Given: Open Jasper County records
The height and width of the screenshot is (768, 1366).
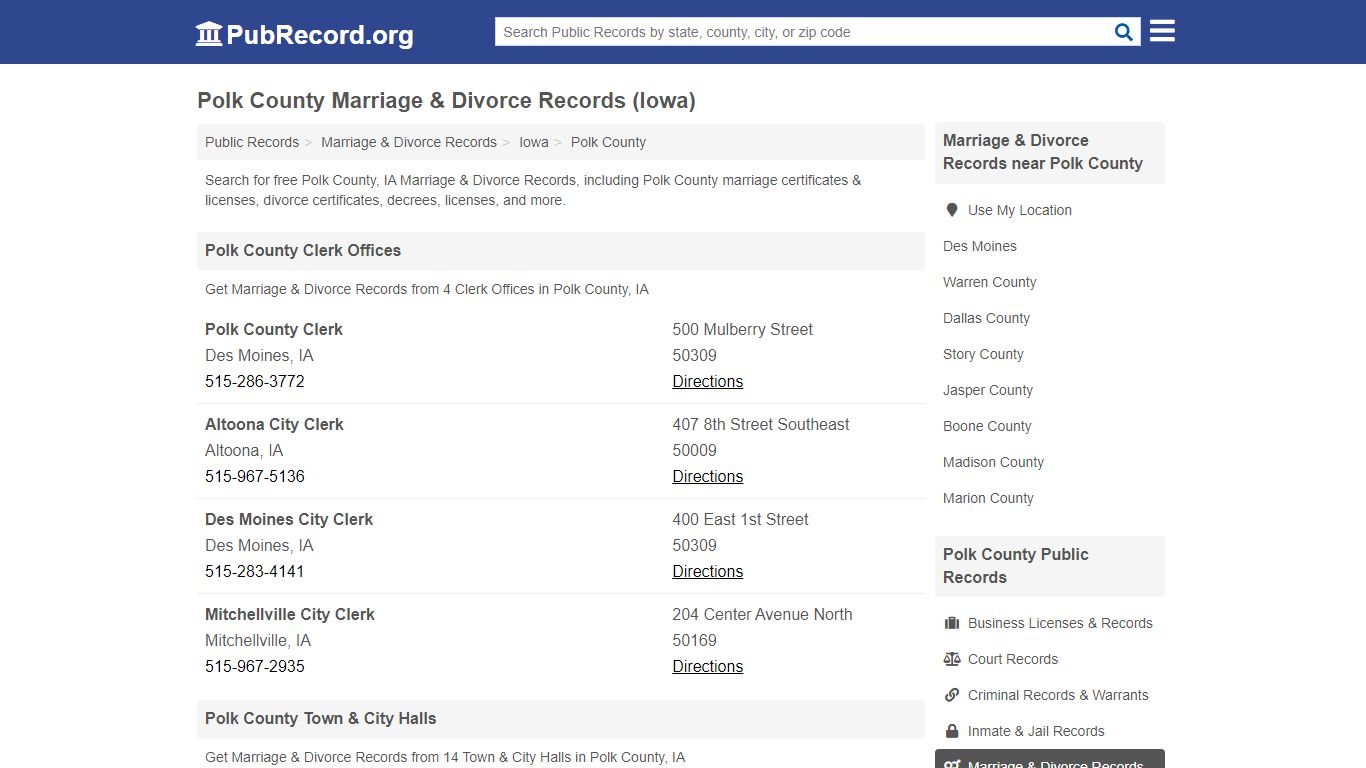Looking at the screenshot, I should coord(988,390).
